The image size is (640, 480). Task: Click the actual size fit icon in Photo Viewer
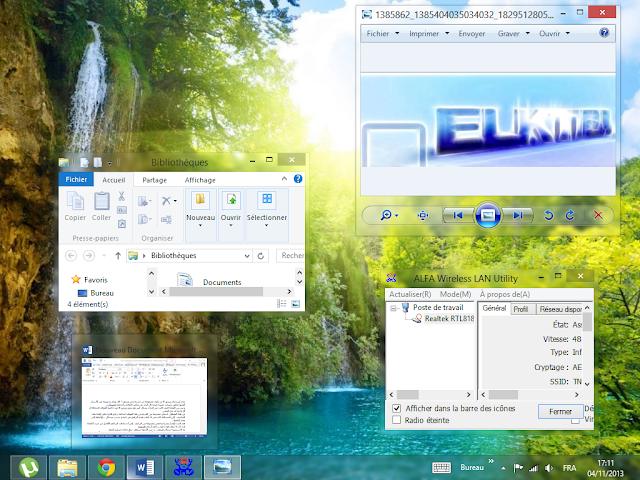pos(423,215)
